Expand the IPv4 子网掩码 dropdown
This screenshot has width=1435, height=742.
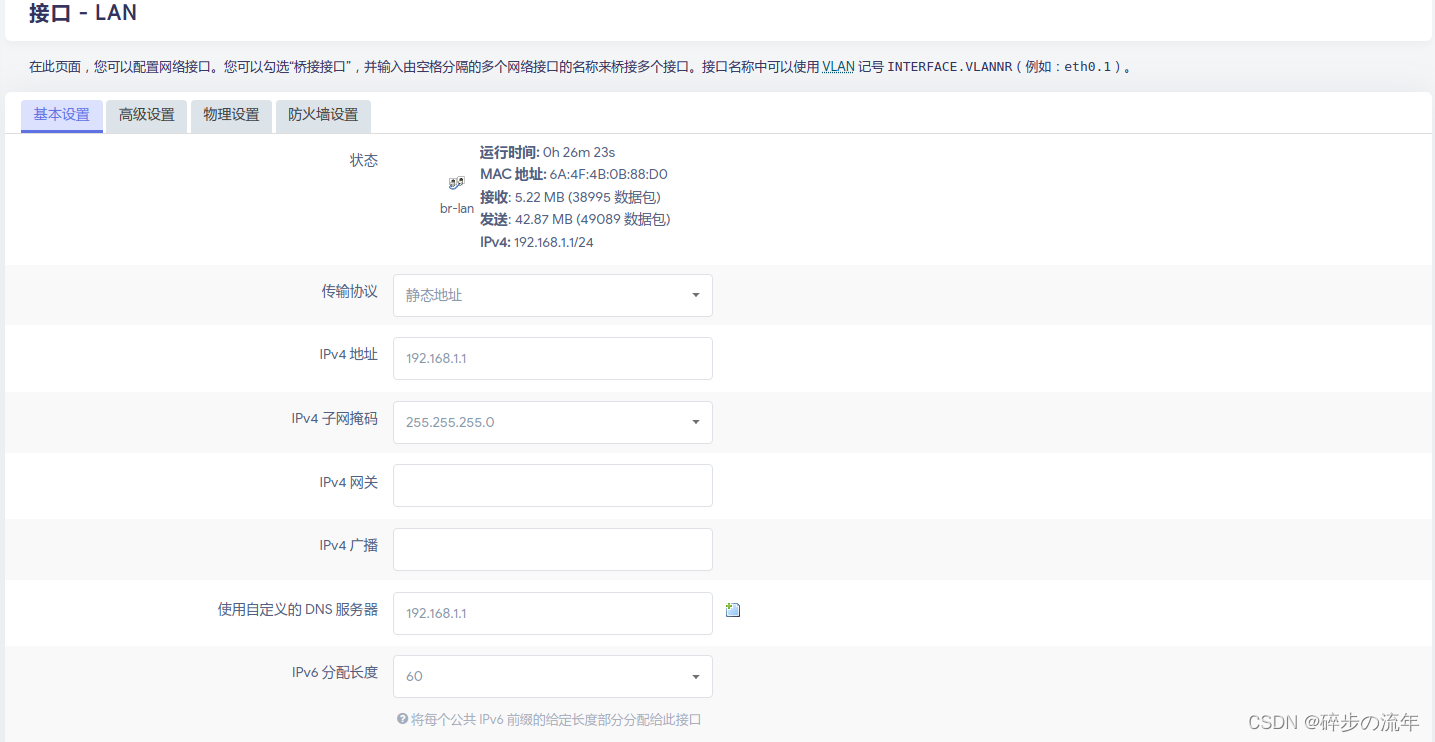(553, 422)
